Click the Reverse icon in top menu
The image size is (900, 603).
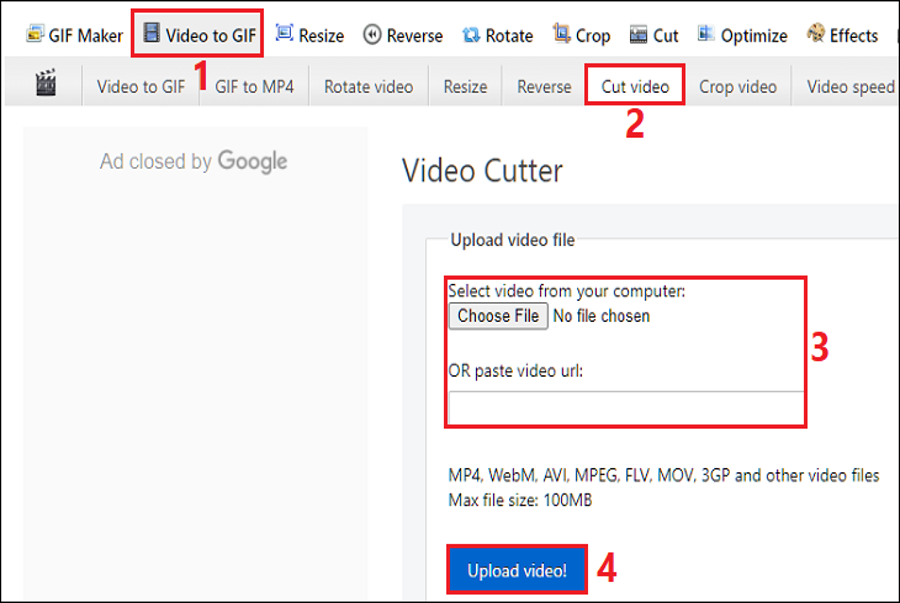pyautogui.click(x=372, y=35)
